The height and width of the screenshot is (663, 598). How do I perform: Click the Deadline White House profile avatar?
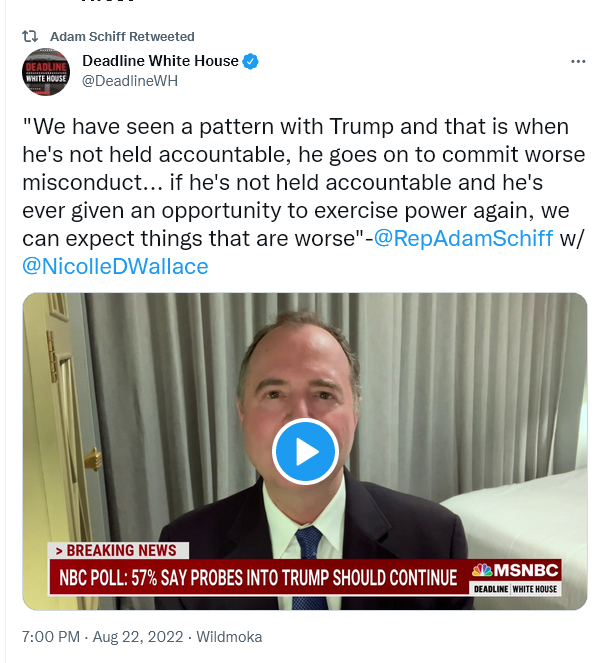(x=46, y=71)
